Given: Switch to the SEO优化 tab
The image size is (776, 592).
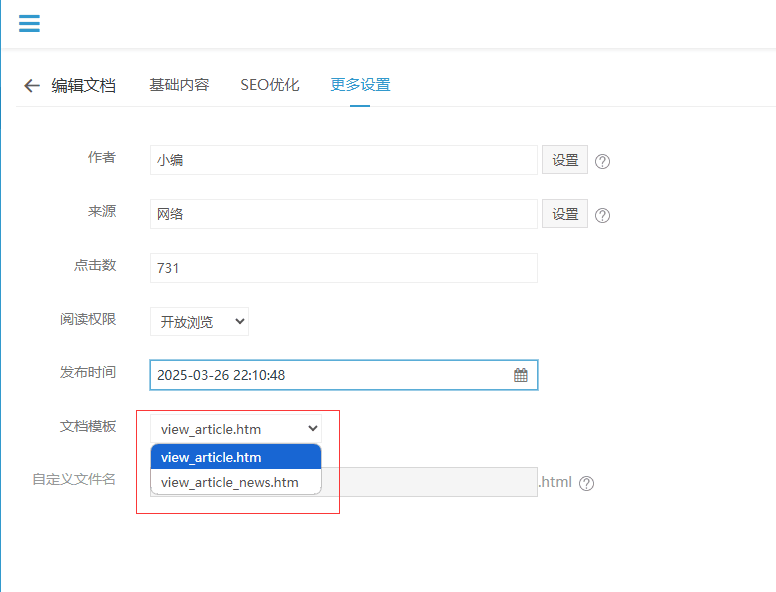Looking at the screenshot, I should (x=270, y=85).
